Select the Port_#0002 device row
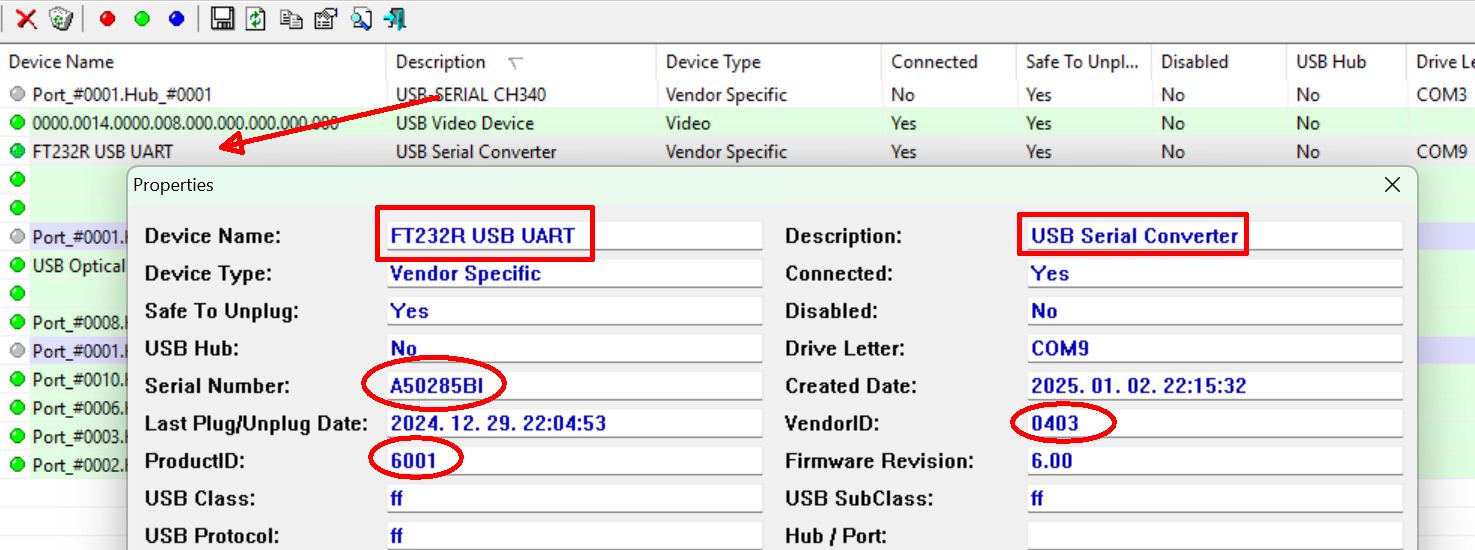 pos(64,465)
